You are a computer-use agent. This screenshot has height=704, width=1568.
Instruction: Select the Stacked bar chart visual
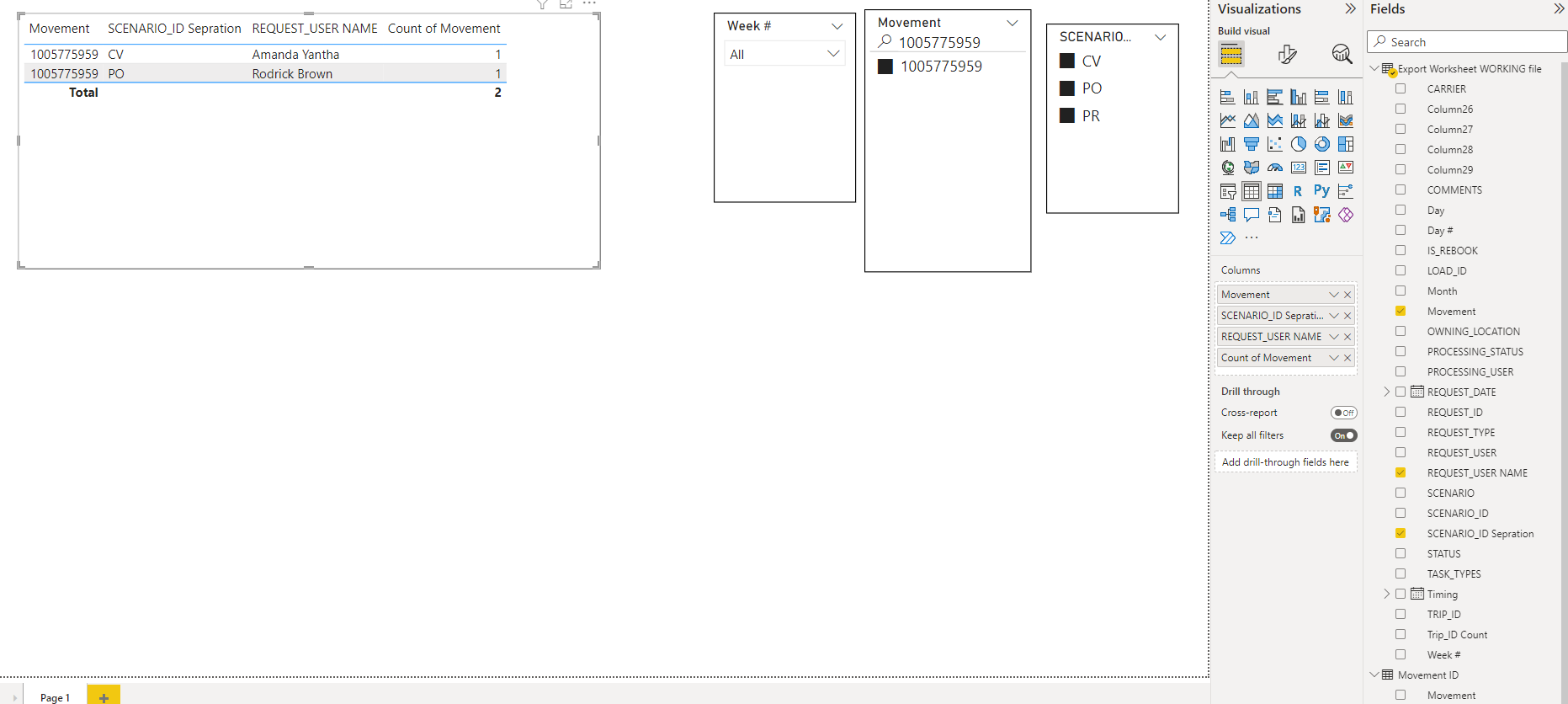tap(1228, 97)
